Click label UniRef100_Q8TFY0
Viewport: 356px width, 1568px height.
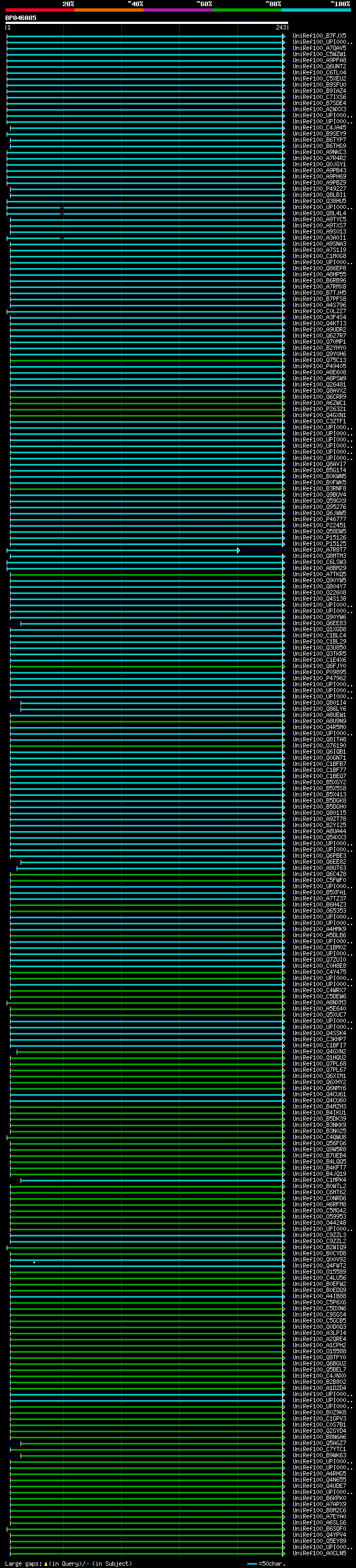pyautogui.click(x=319, y=1358)
